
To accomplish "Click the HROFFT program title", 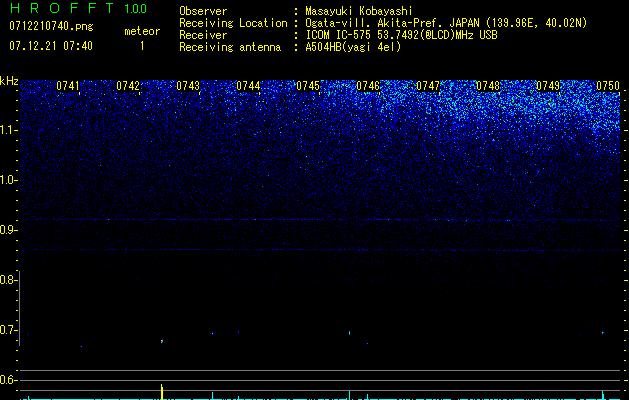I will [60, 9].
